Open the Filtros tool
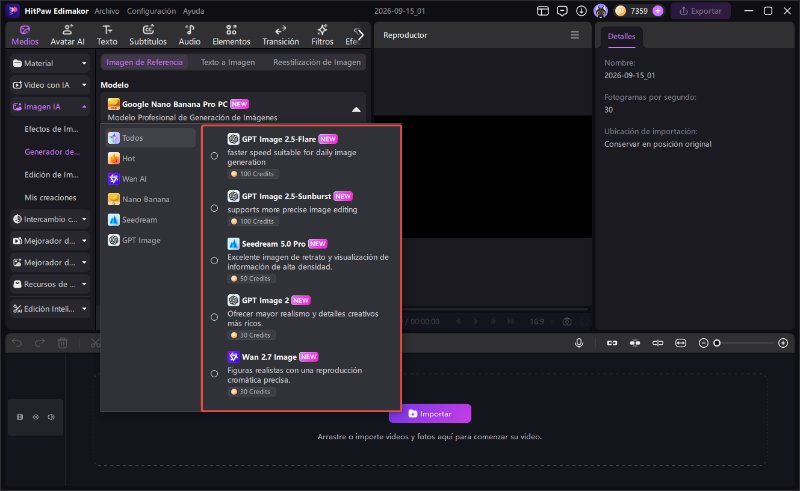 pos(322,35)
